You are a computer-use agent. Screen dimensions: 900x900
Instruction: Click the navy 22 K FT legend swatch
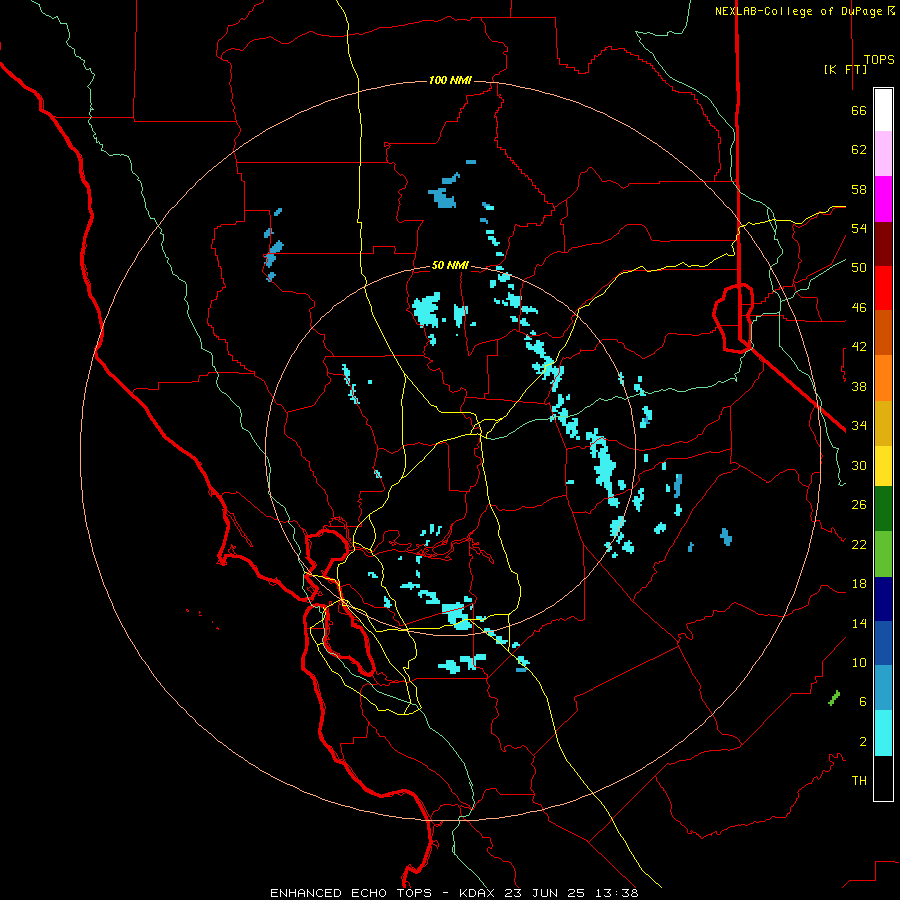click(x=883, y=599)
